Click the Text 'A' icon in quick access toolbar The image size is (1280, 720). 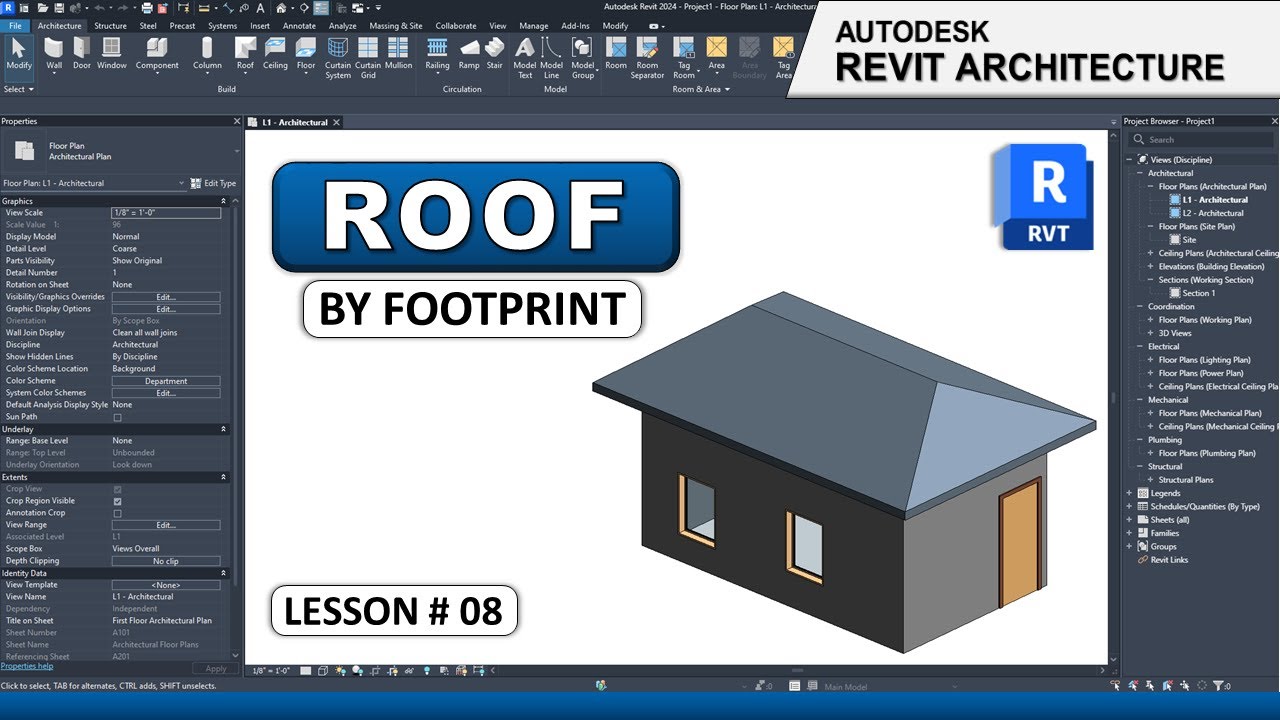[x=259, y=8]
